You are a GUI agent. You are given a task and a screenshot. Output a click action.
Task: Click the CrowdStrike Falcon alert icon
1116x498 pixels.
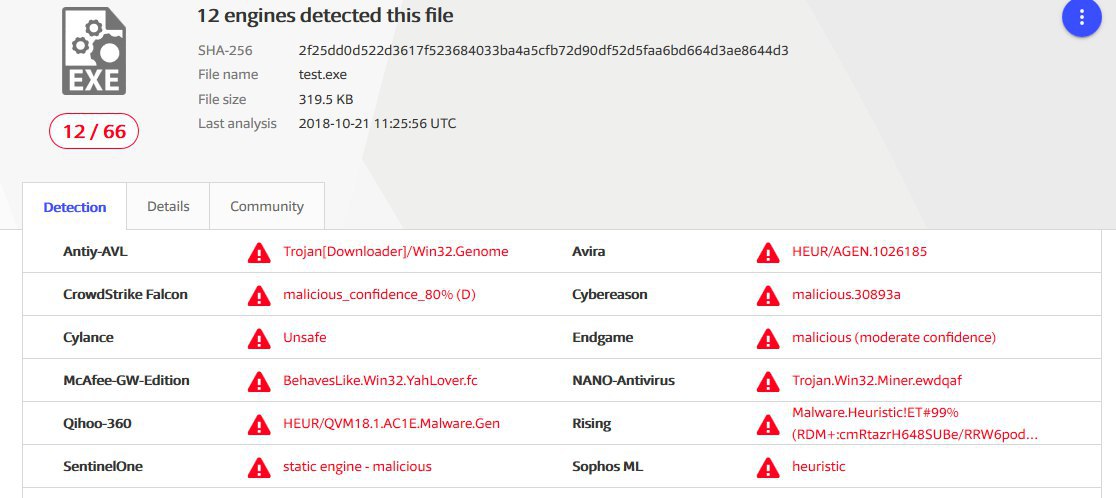tap(259, 295)
